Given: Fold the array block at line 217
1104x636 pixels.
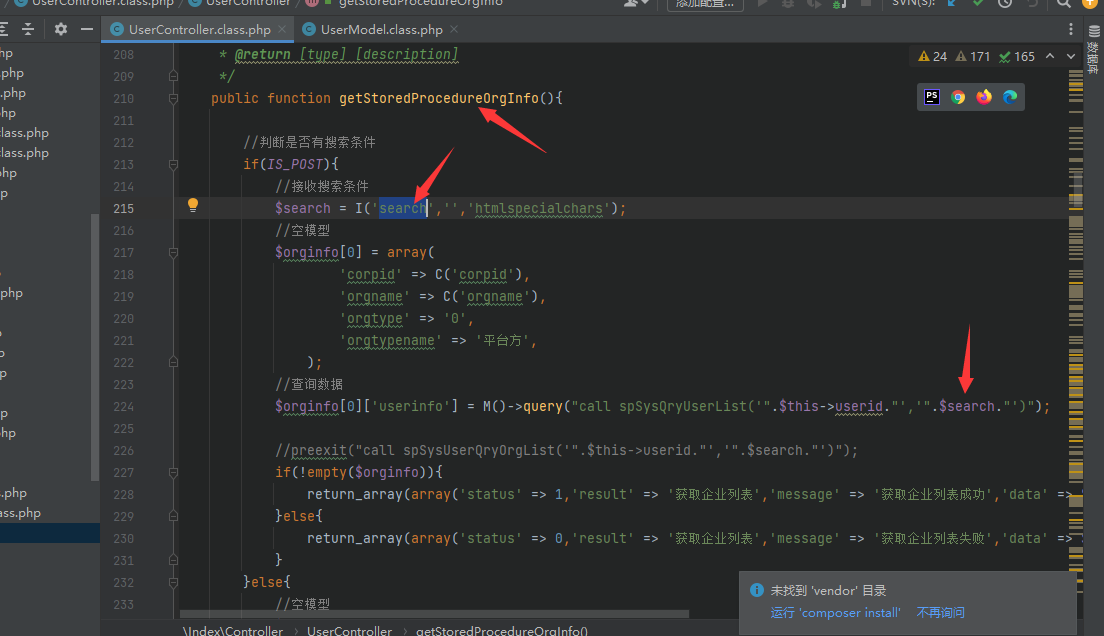Looking at the screenshot, I should [173, 252].
